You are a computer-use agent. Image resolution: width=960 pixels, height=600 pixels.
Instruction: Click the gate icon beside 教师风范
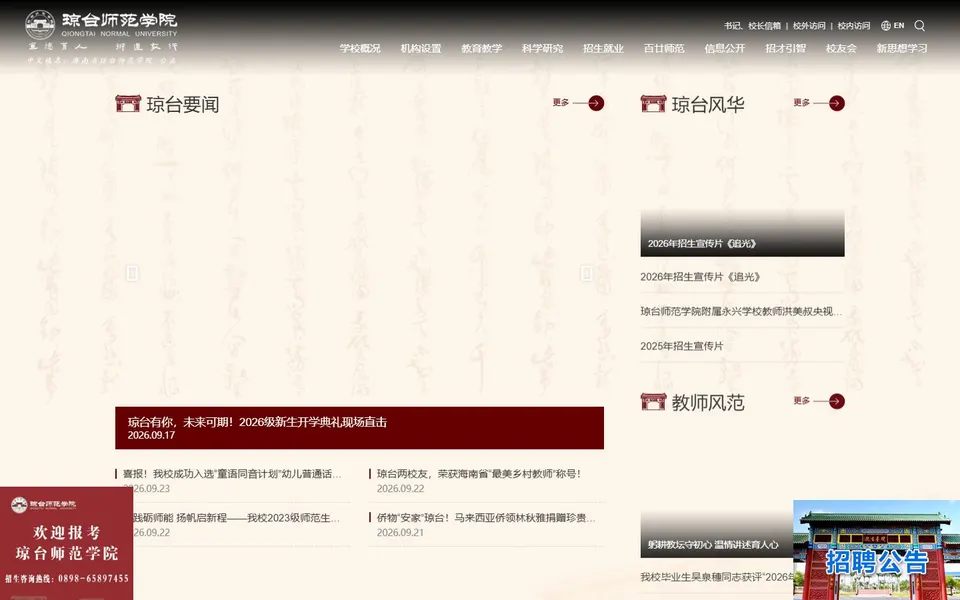tap(653, 402)
